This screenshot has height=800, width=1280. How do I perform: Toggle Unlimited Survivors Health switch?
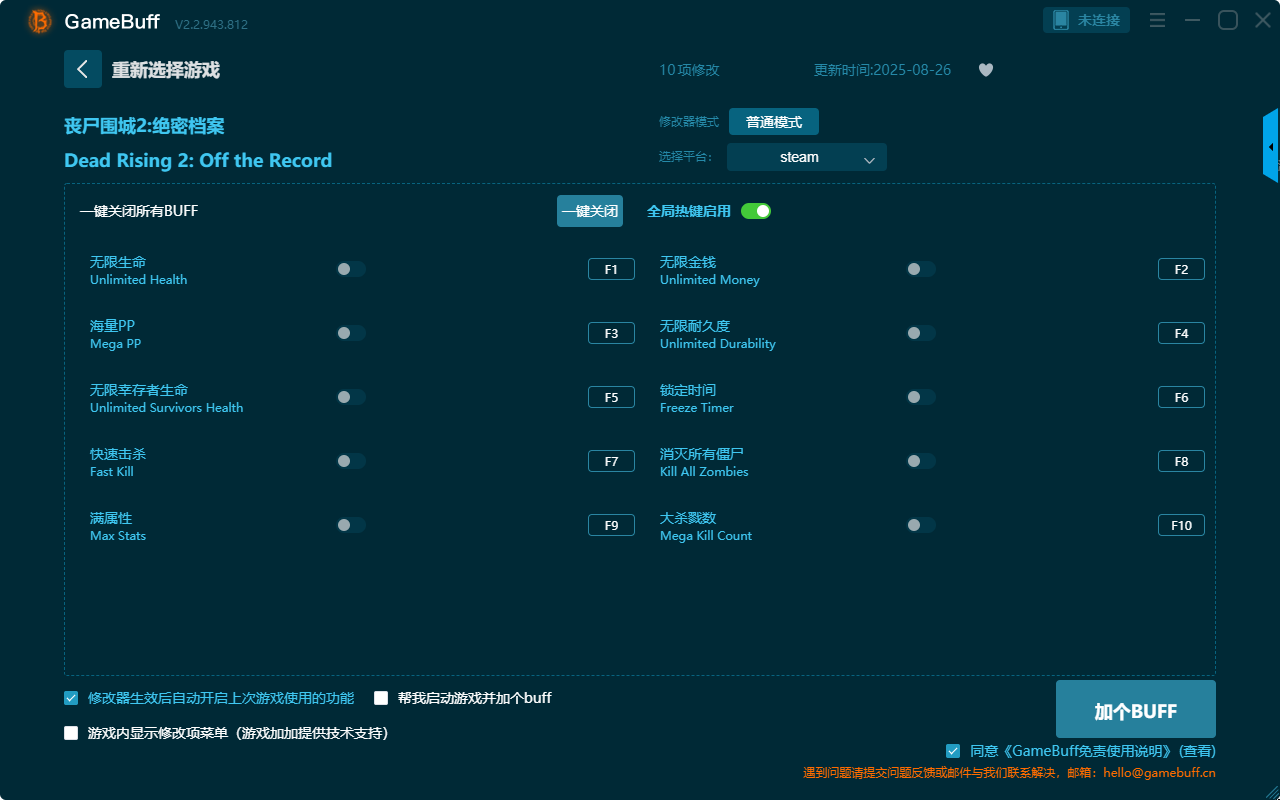click(x=351, y=397)
